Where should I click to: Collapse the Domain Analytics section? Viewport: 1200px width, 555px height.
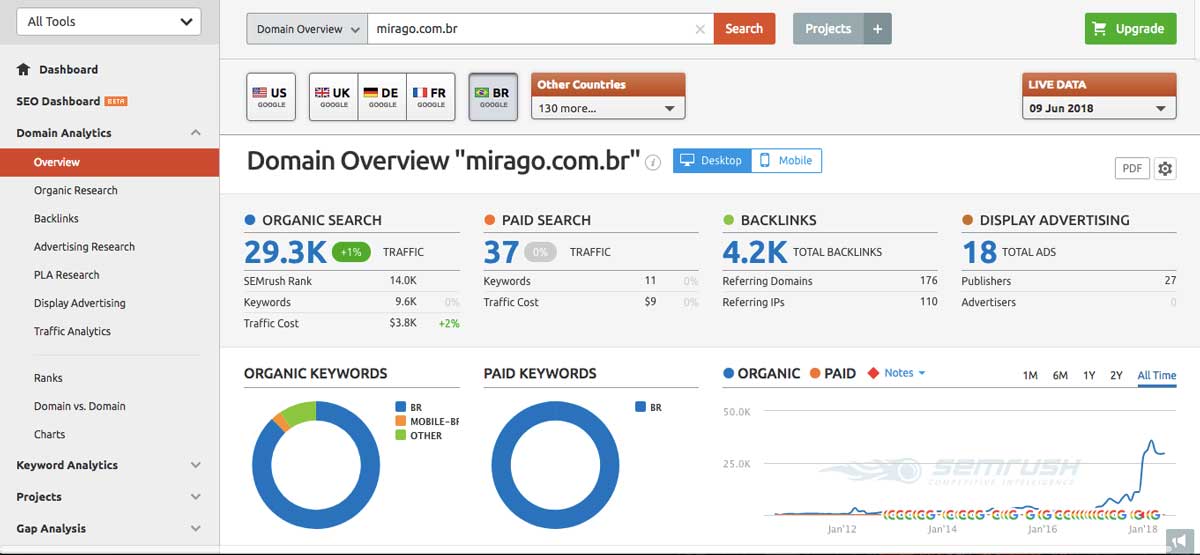(196, 133)
